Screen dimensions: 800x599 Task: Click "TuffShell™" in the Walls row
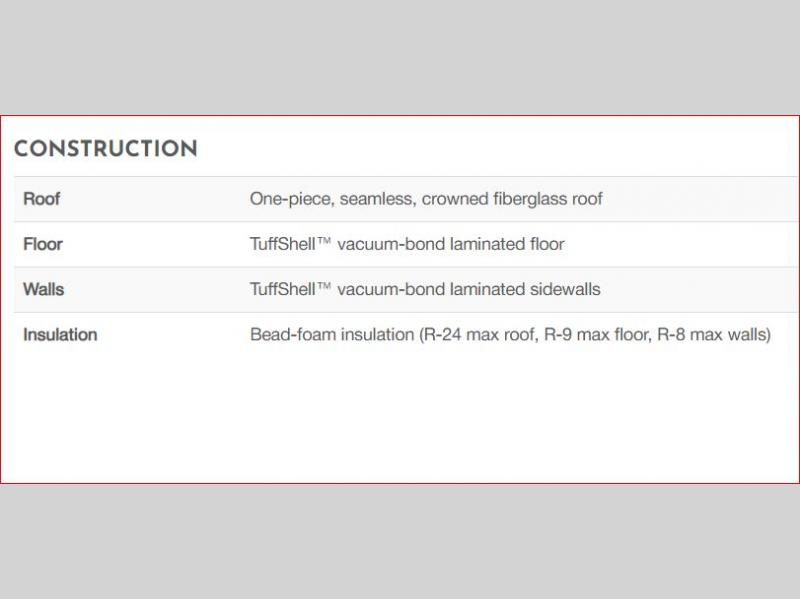pyautogui.click(x=290, y=289)
